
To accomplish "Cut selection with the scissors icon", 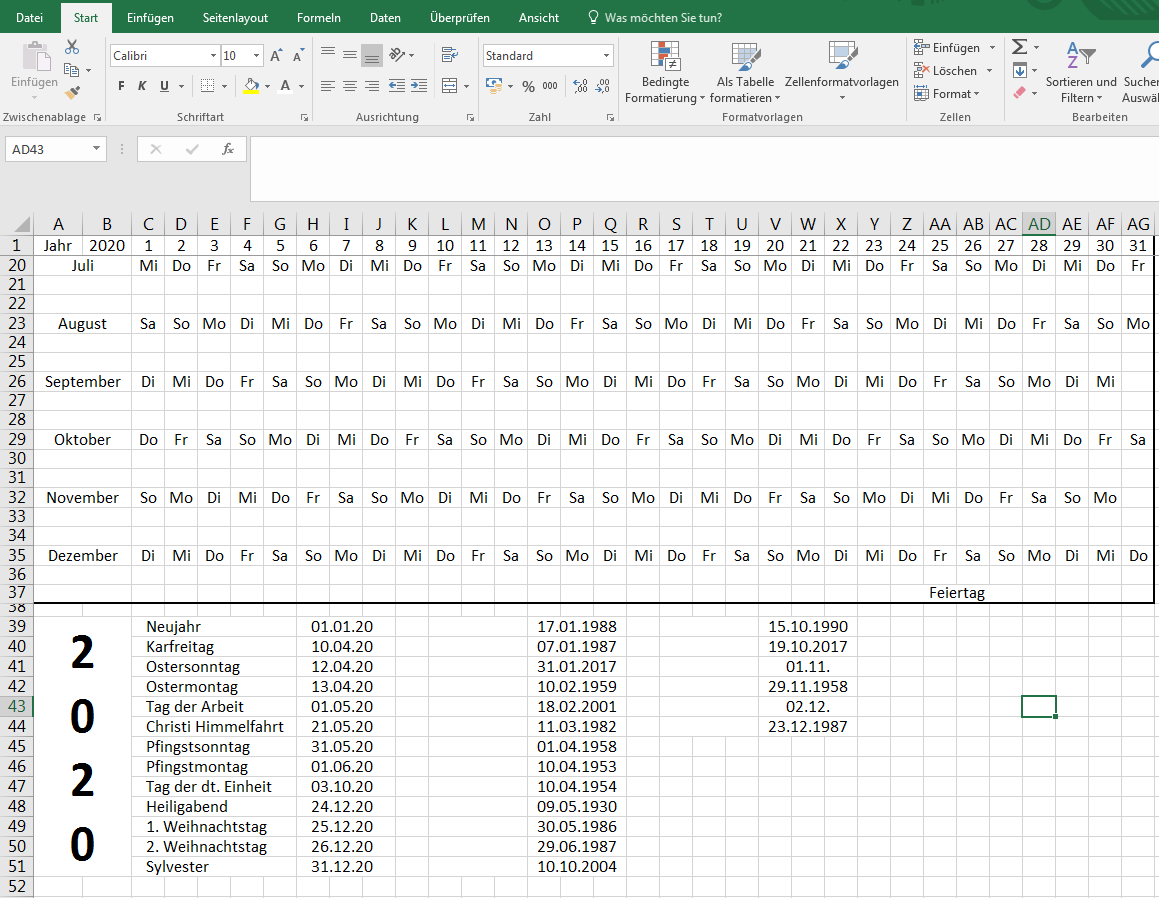I will point(72,47).
